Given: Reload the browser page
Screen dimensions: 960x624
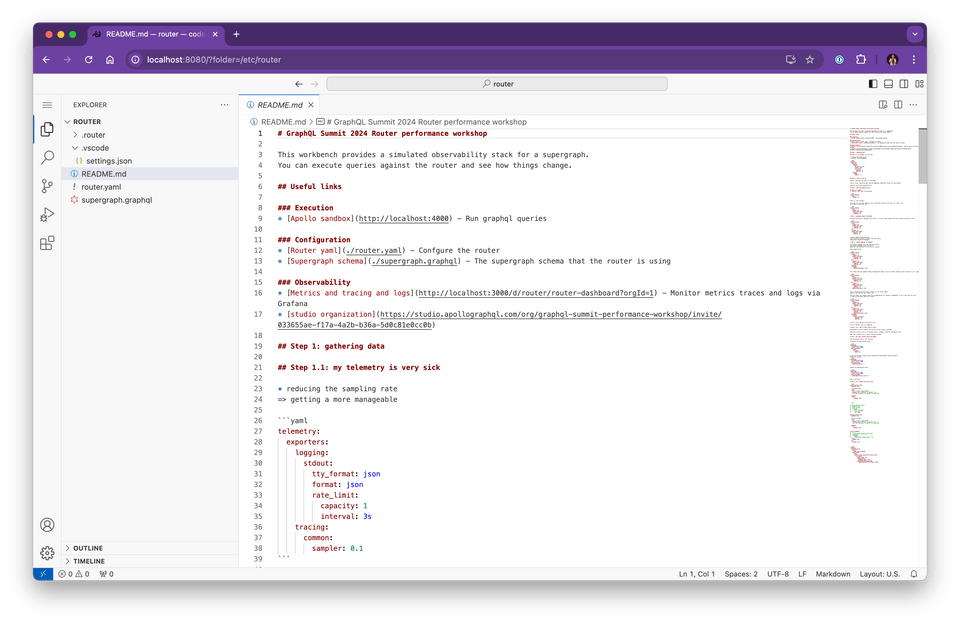Looking at the screenshot, I should coord(89,59).
